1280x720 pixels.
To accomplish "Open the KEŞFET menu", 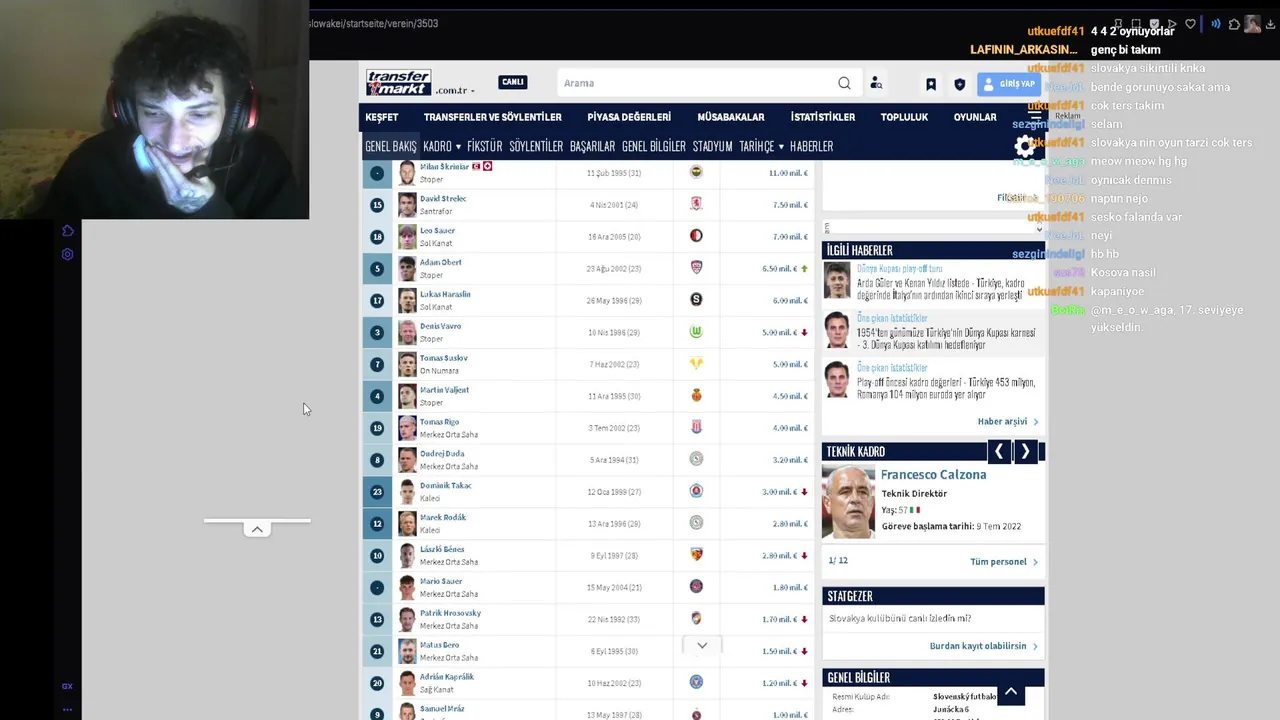I will click(382, 117).
